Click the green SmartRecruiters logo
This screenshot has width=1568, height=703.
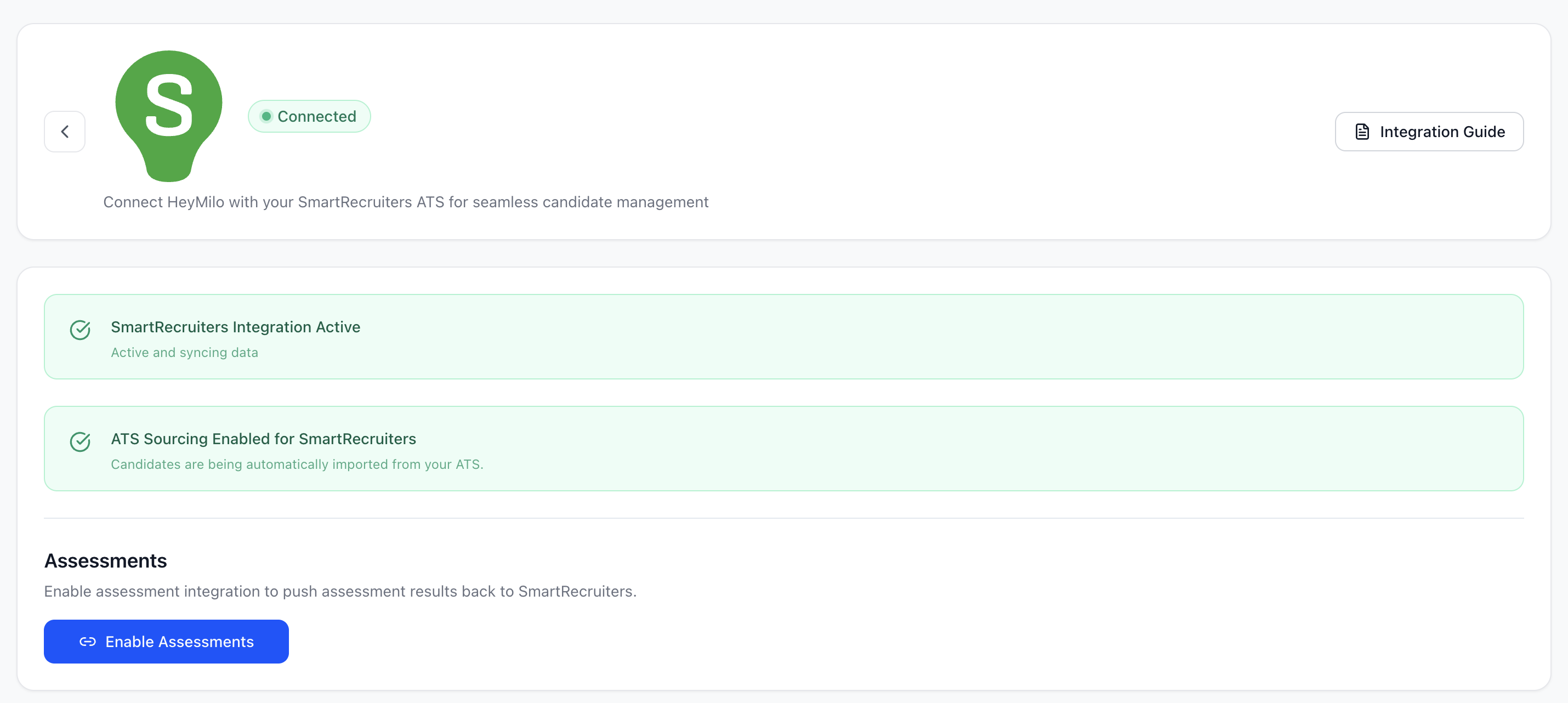pyautogui.click(x=169, y=116)
